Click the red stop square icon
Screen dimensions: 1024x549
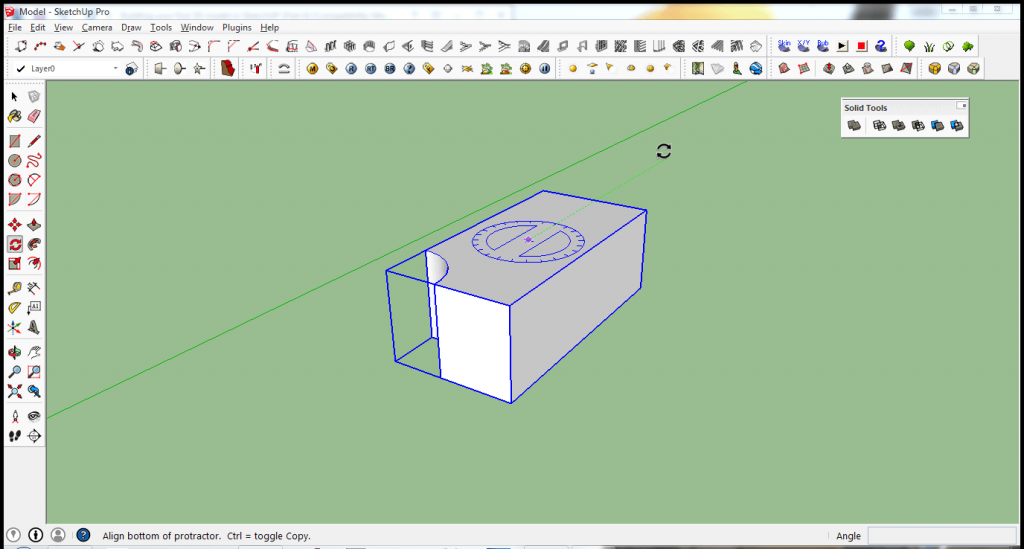[x=861, y=46]
